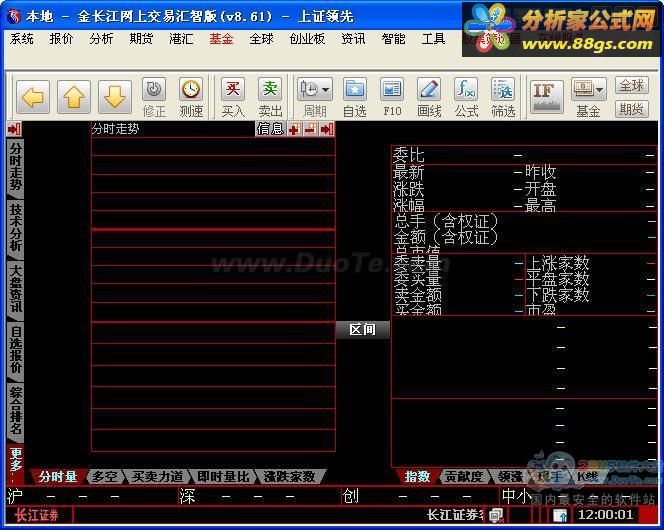Screen dimensions: 664x530
Task: Open the 报价 menu
Action: point(61,39)
